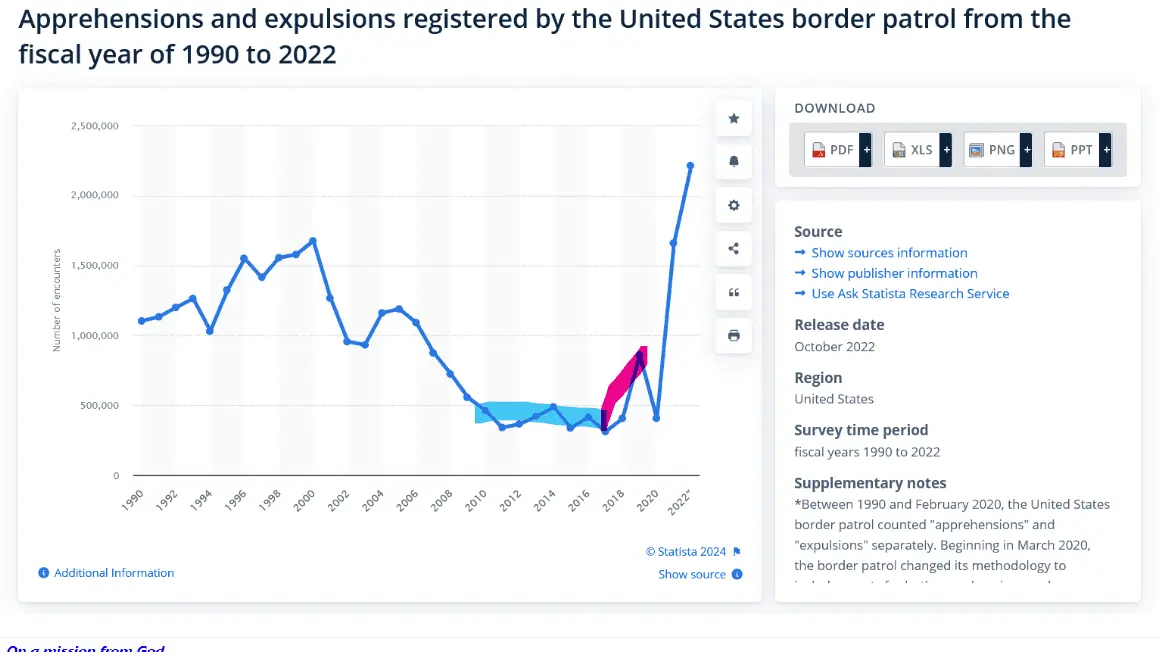
Task: Click the bell notification icon
Action: (x=733, y=162)
